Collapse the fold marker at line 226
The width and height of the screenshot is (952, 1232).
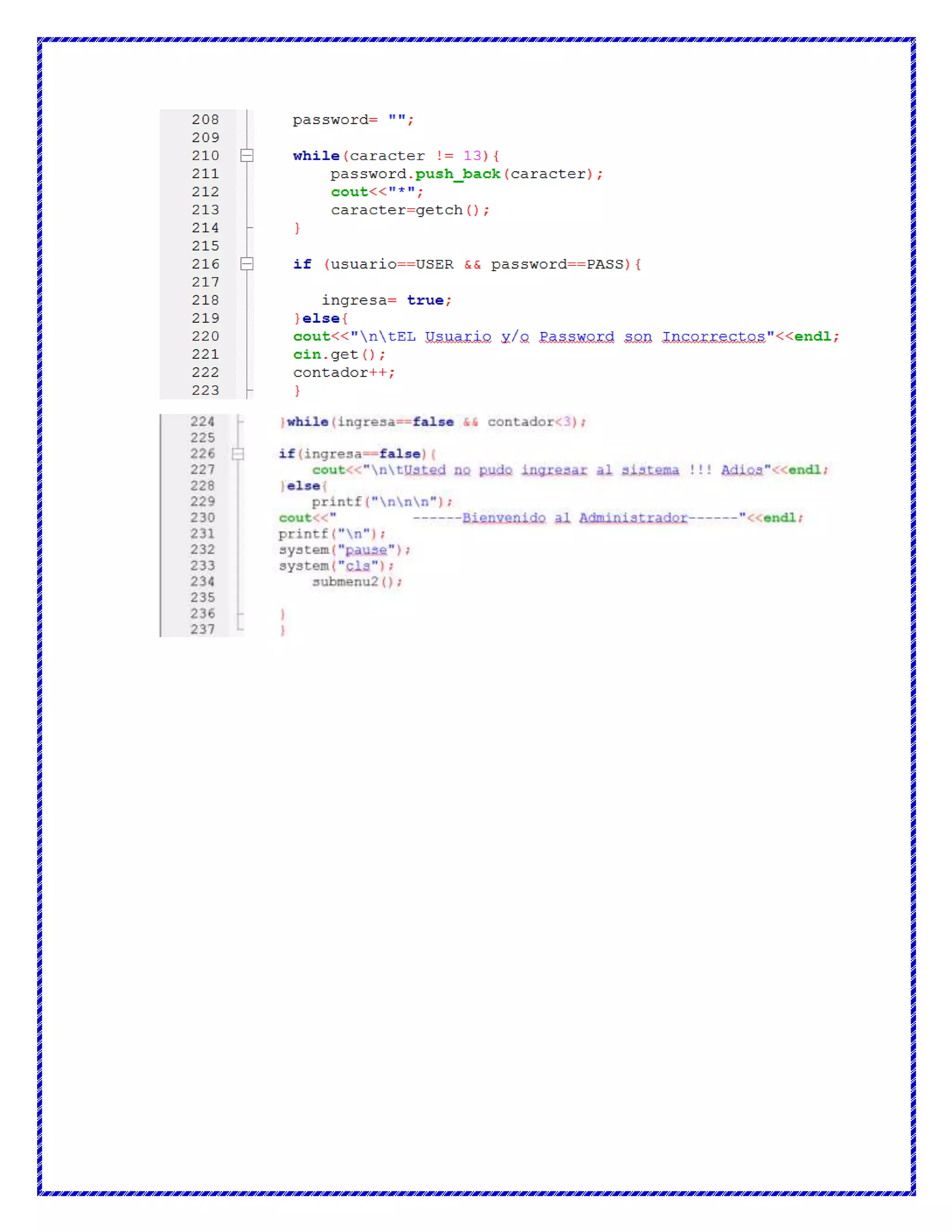point(238,454)
